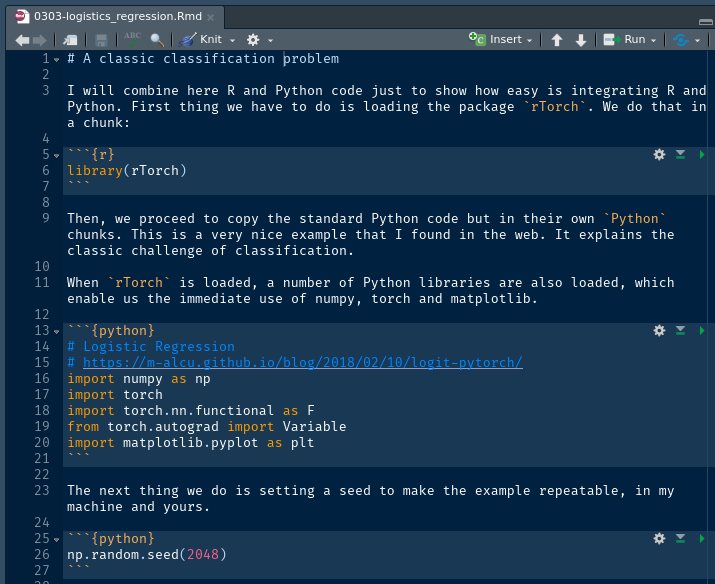Jump to next chunk with down arrow
The width and height of the screenshot is (715, 584).
[581, 39]
